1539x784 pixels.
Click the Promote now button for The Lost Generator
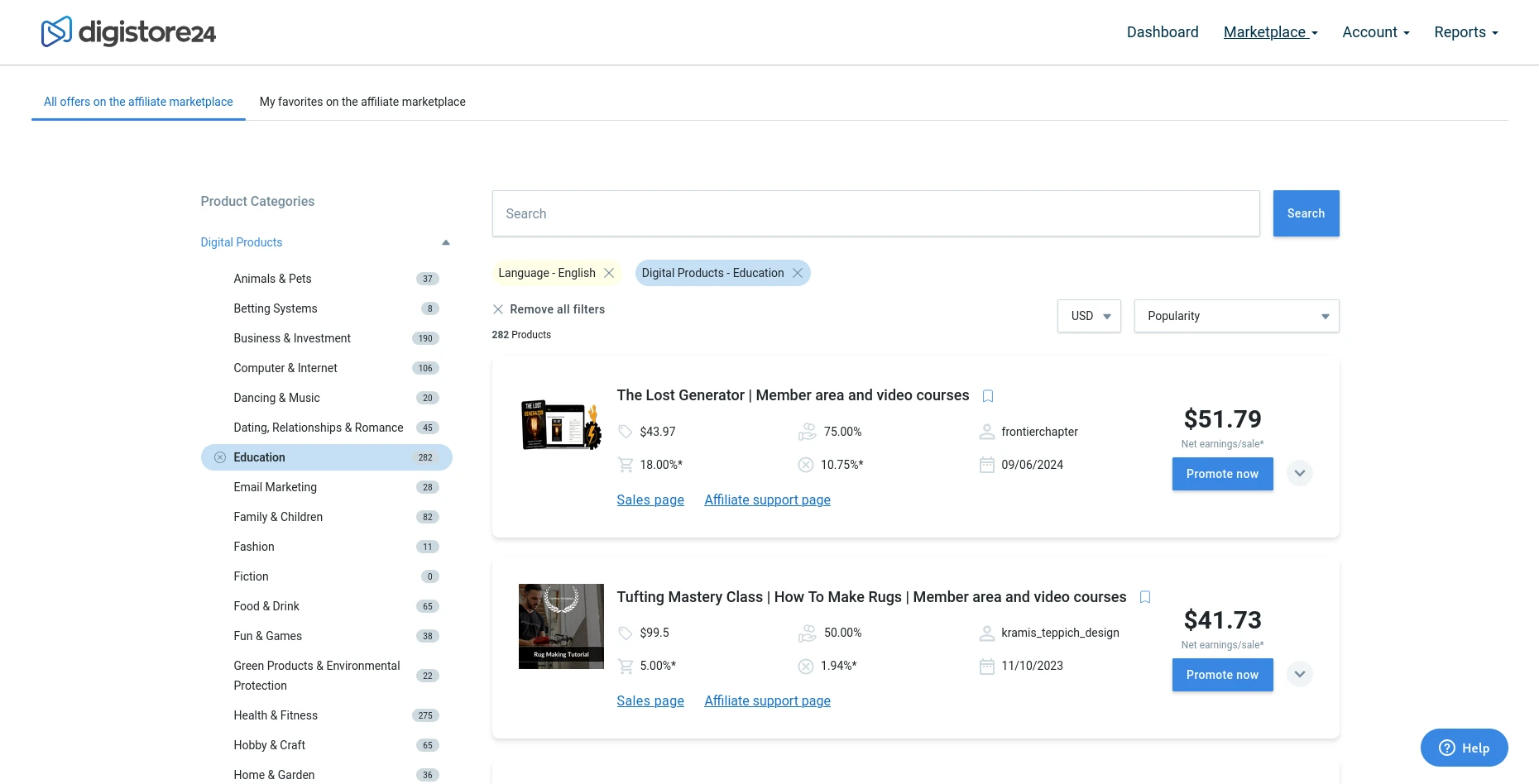1222,473
